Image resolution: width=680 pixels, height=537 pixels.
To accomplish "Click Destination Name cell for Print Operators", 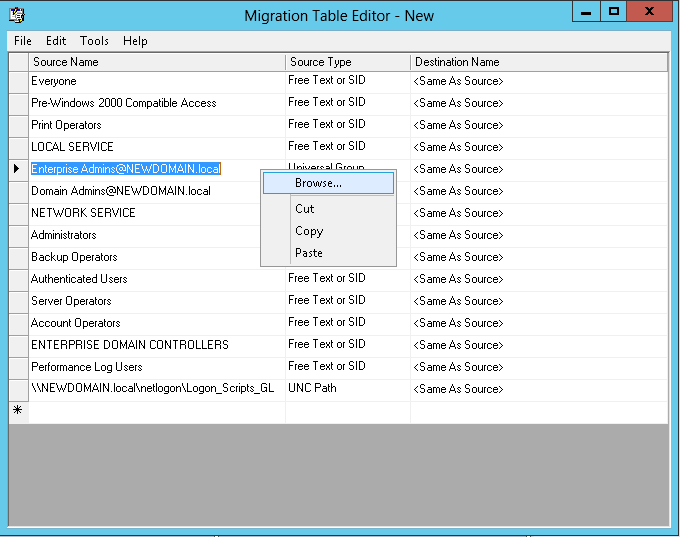I will [x=538, y=125].
